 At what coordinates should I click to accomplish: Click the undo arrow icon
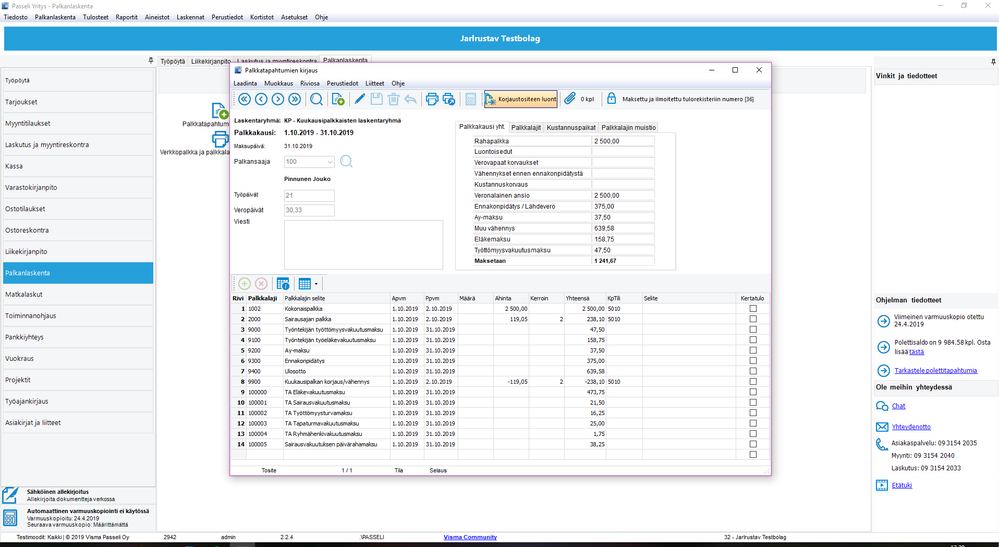click(410, 99)
